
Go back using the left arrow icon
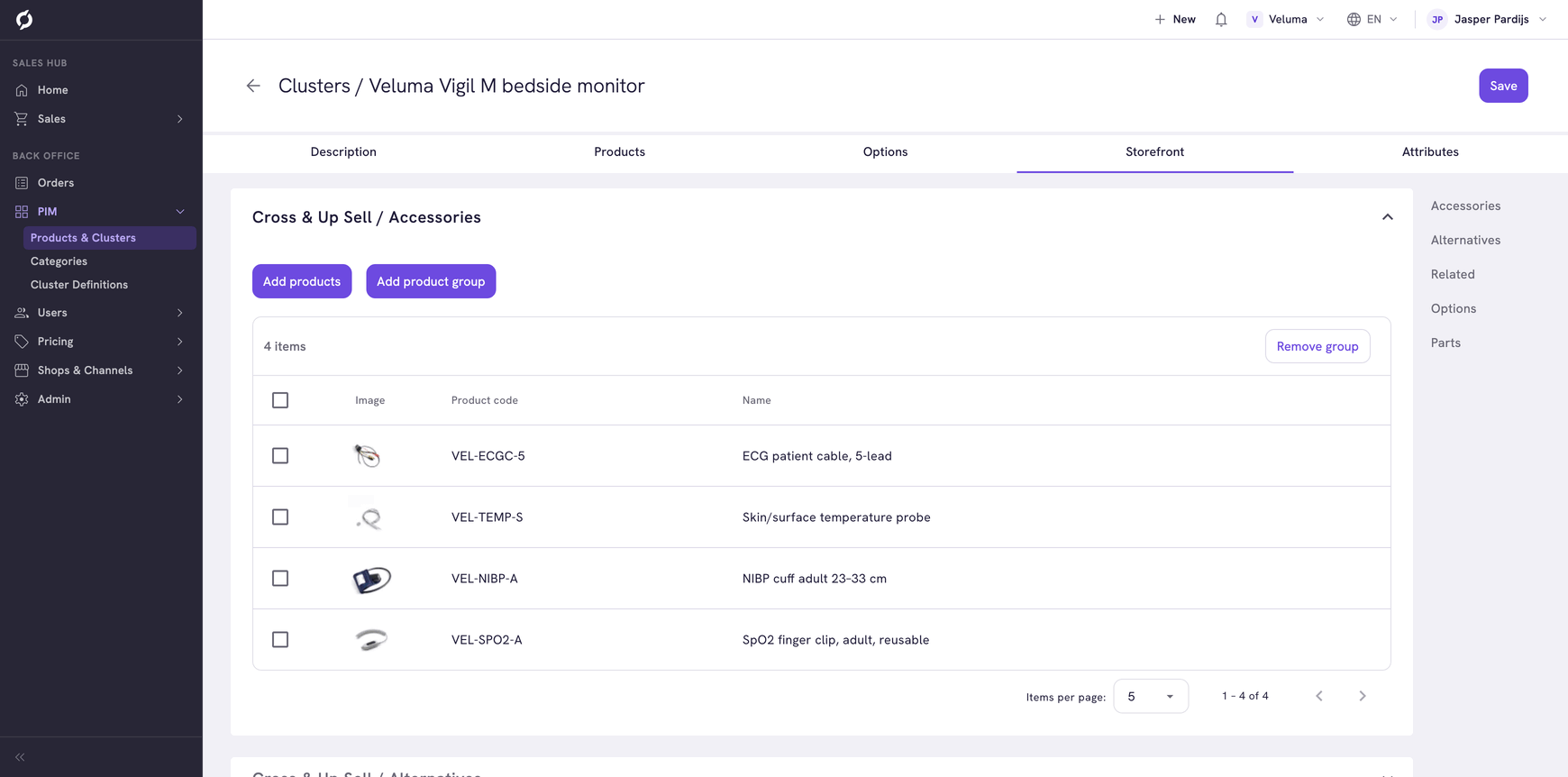click(x=253, y=86)
